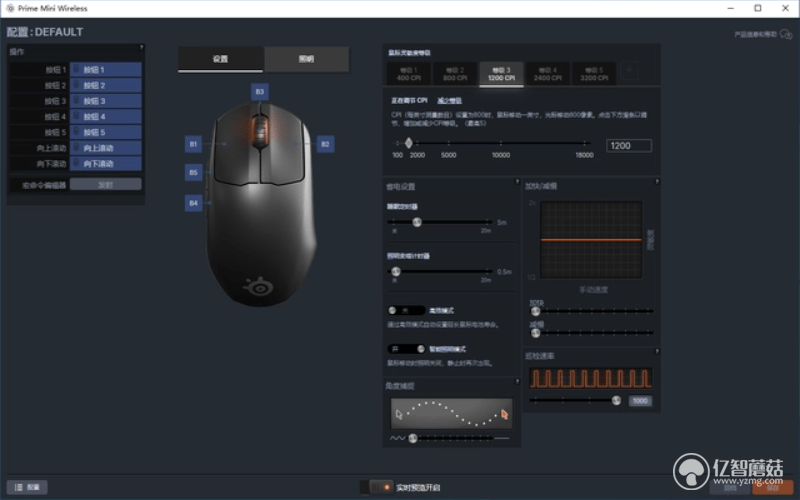800x500 pixels.
Task: Select level 5 3200 CPI tab
Action: (x=594, y=74)
